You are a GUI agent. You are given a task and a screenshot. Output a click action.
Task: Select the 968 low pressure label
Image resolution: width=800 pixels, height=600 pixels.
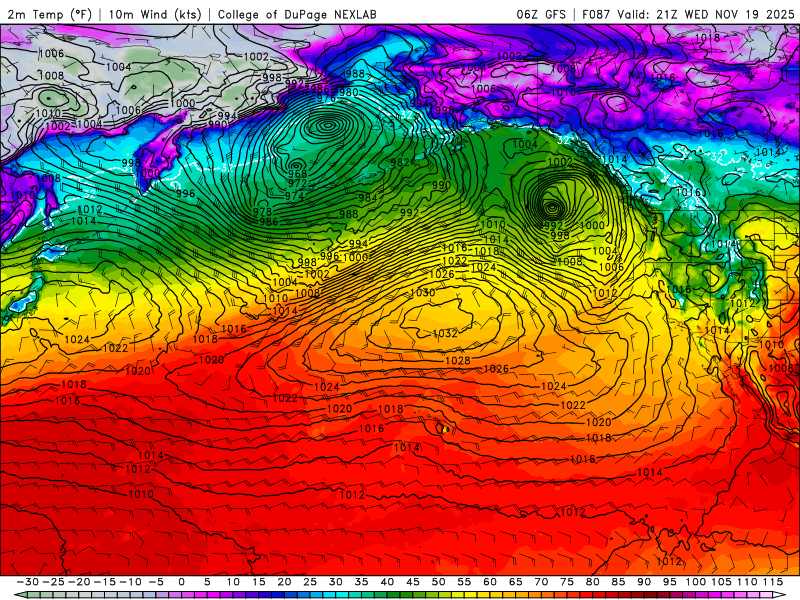pyautogui.click(x=297, y=174)
